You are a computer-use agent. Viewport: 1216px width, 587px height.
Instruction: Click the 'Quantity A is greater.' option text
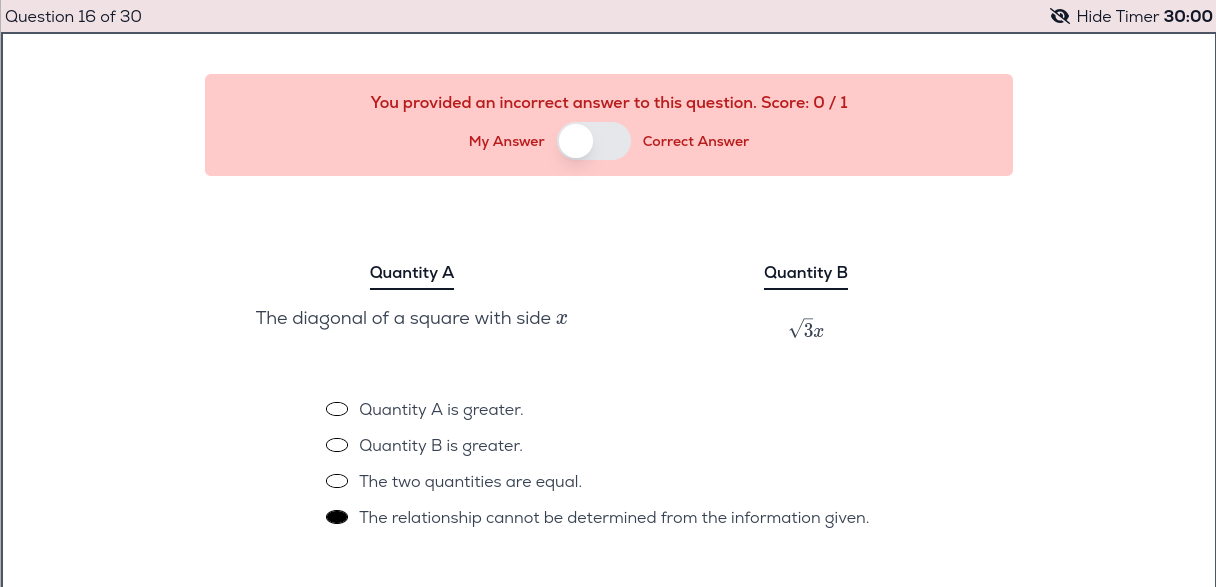click(x=441, y=409)
